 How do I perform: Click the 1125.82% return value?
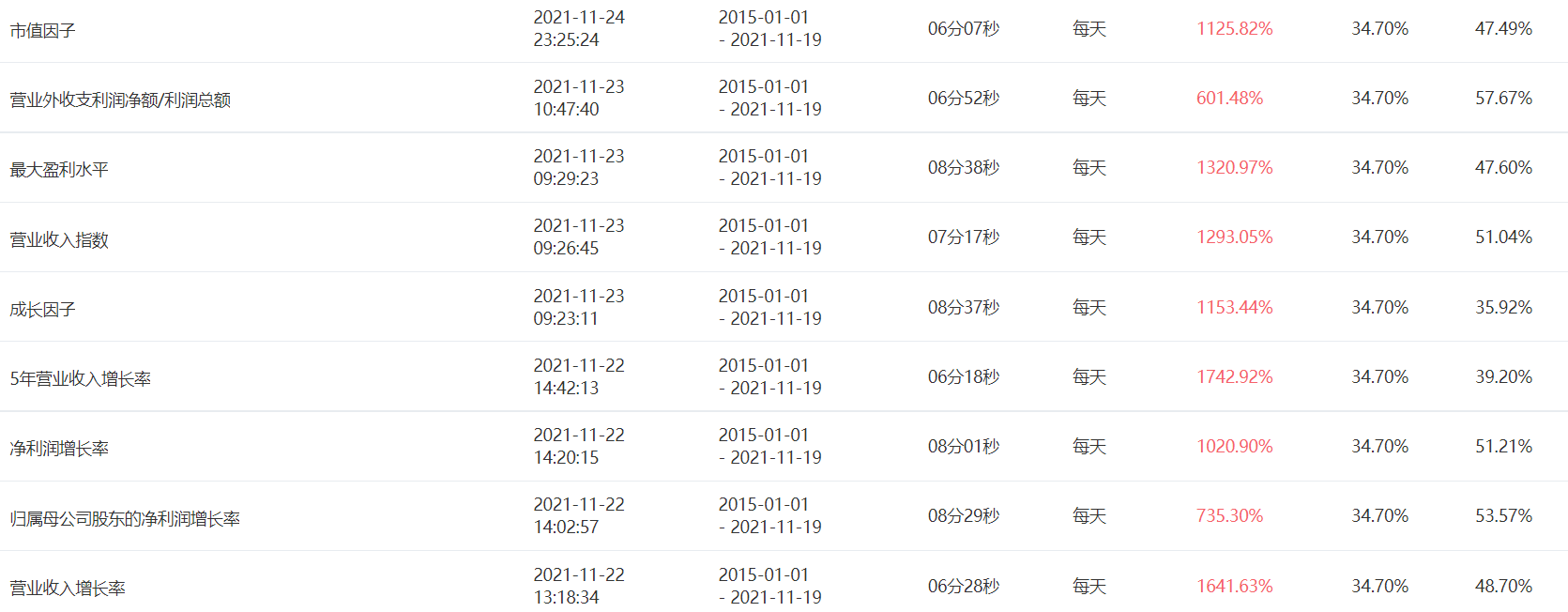point(1234,29)
